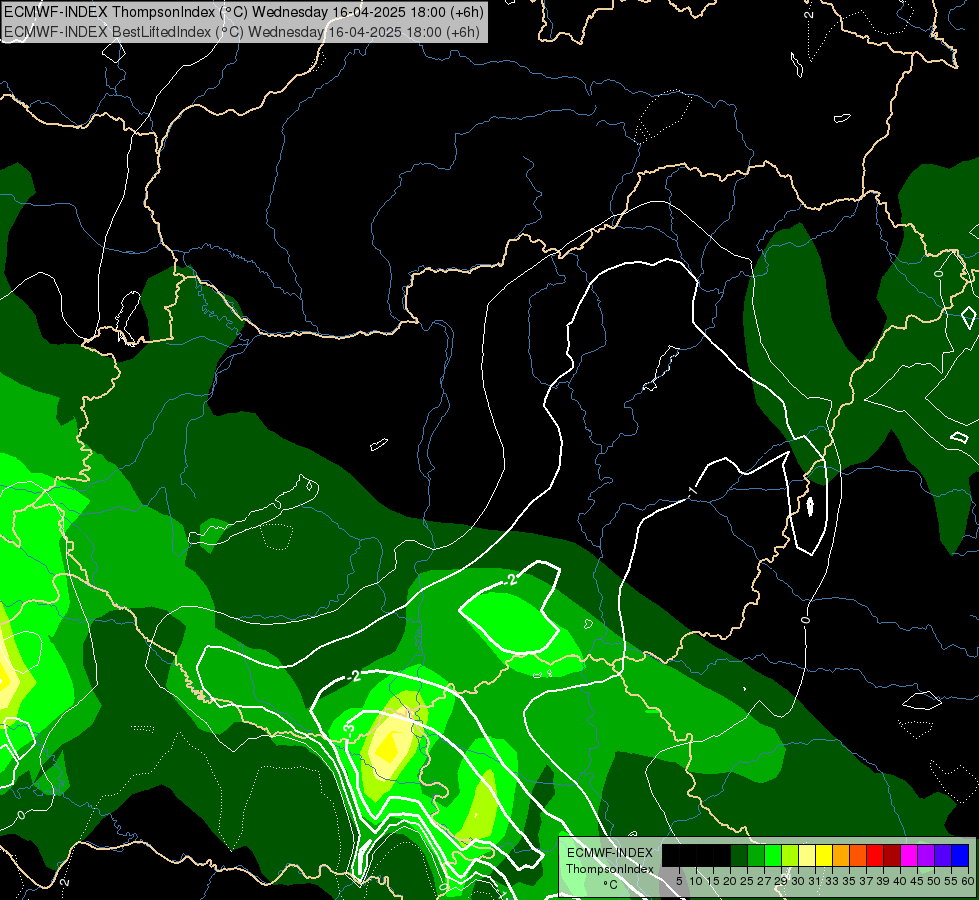Select the orange-red 35-37 legend swatch

click(x=858, y=855)
